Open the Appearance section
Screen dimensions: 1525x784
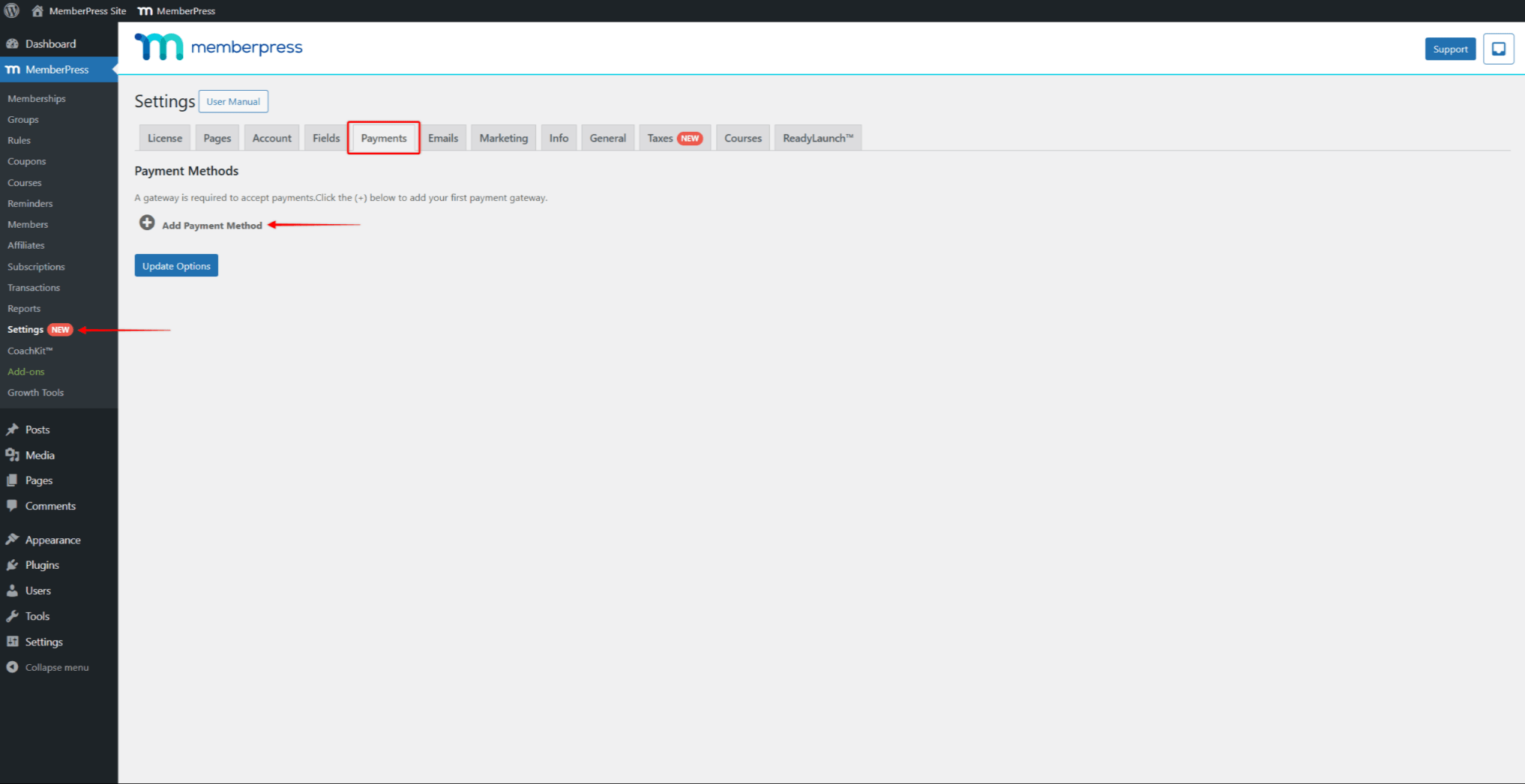click(x=52, y=540)
